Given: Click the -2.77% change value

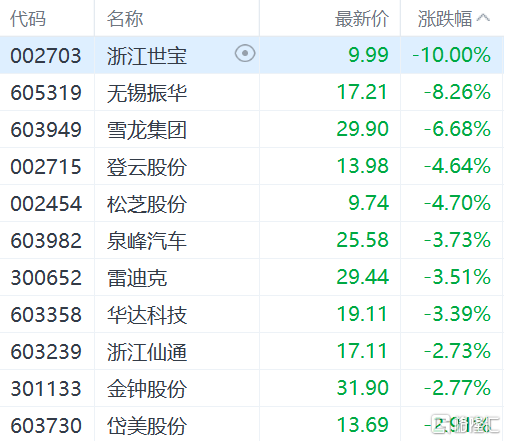Looking at the screenshot, I should pos(457,388).
